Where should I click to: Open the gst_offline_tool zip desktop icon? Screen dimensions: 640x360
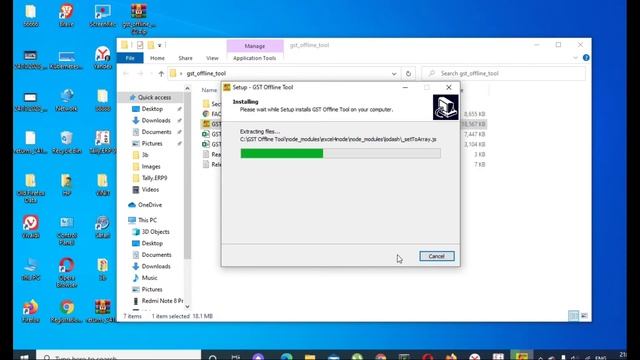[139, 19]
